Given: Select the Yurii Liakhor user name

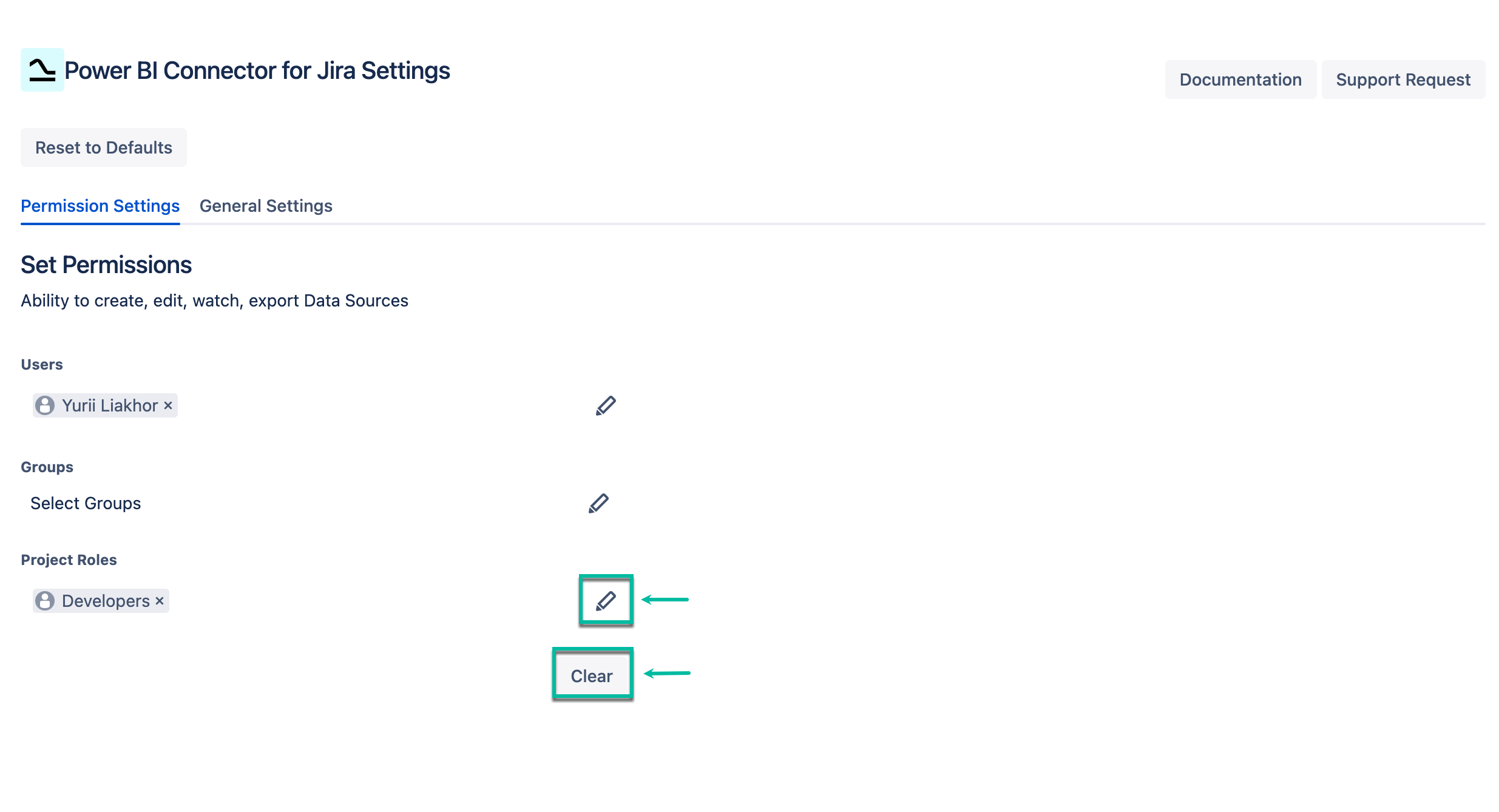Looking at the screenshot, I should coord(110,405).
